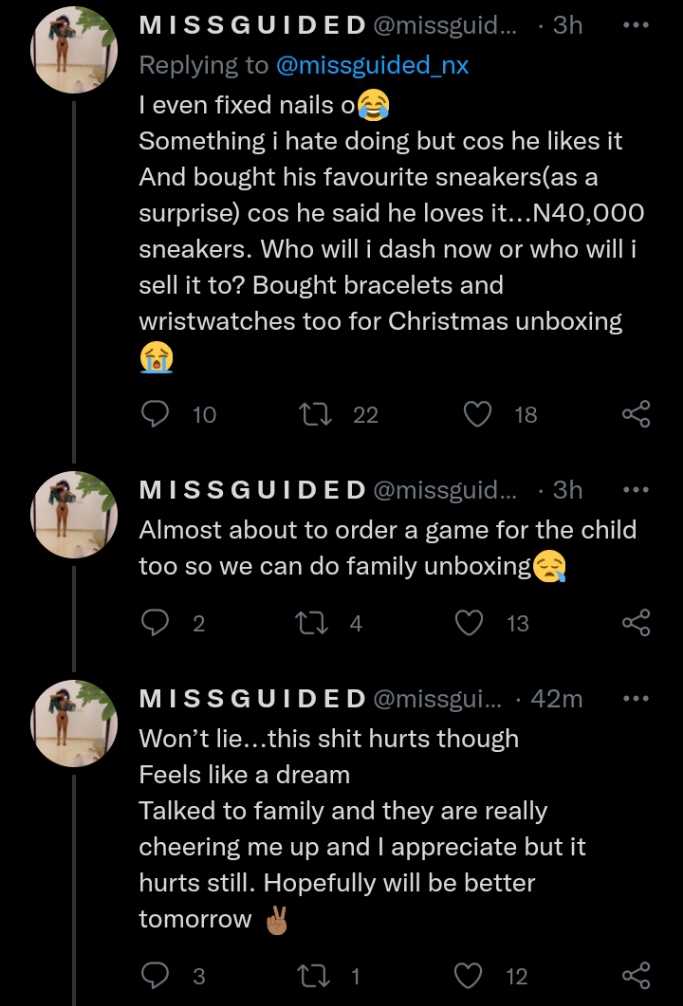
Task: Click the avatar on the 42m tweet
Action: pyautogui.click(x=75, y=722)
